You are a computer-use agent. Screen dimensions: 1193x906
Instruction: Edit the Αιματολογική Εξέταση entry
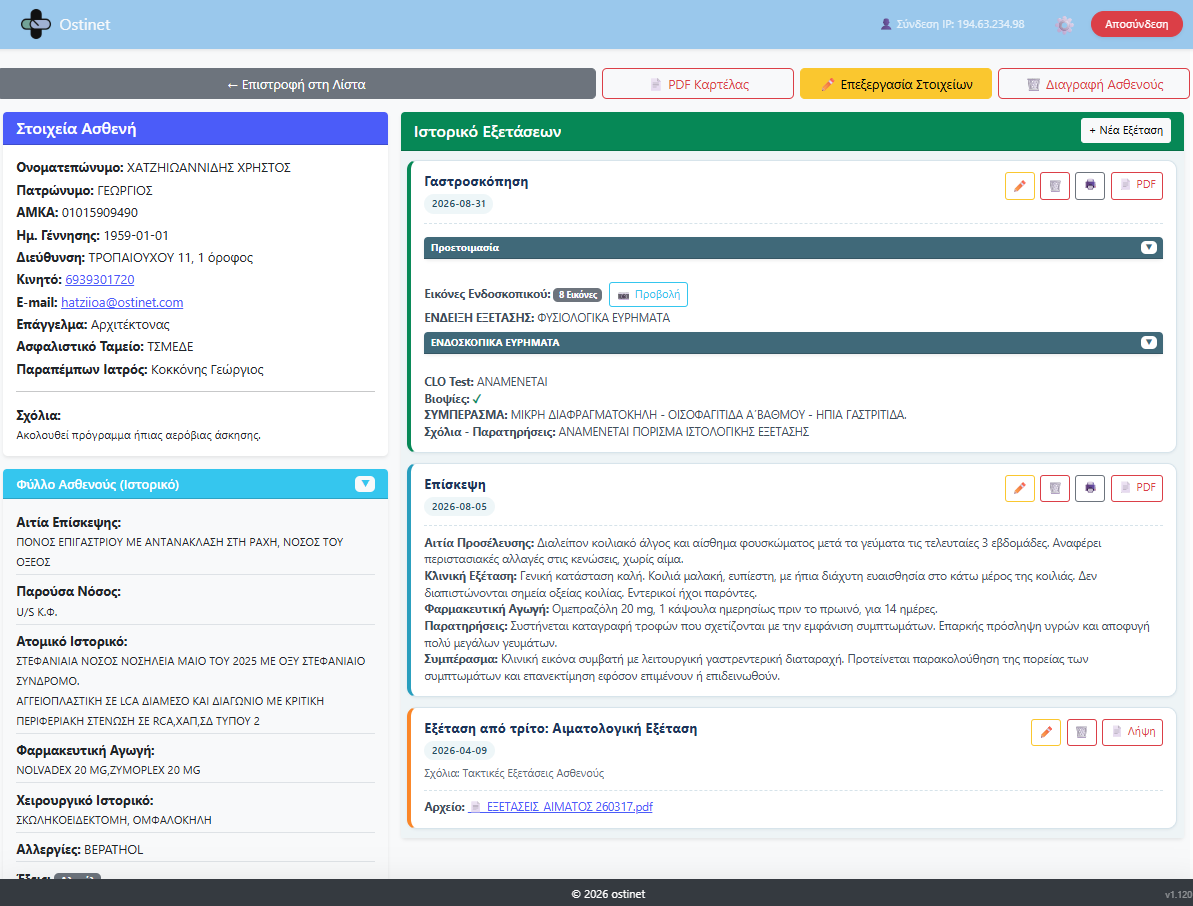coord(1046,733)
